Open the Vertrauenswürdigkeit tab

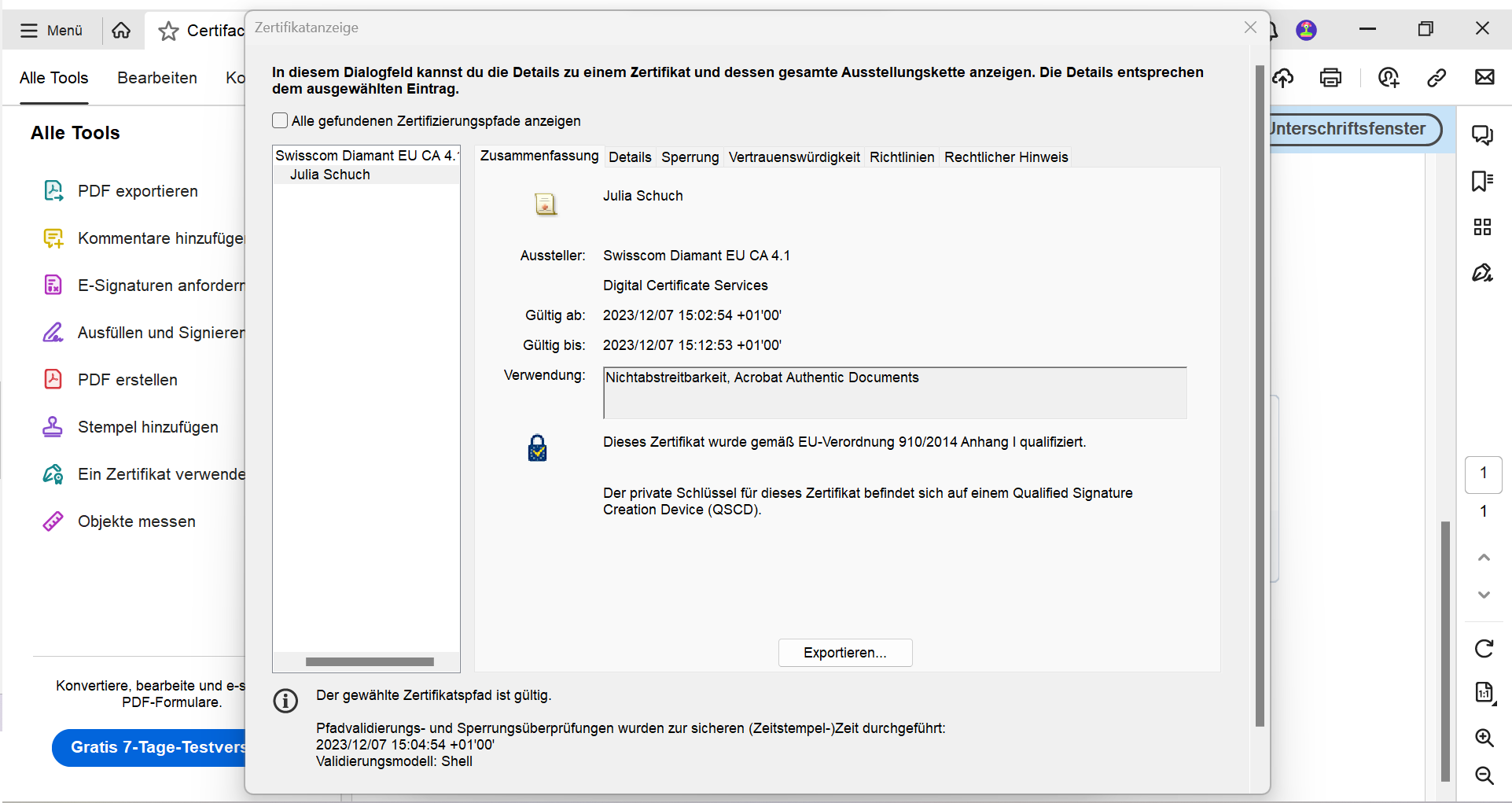pos(794,157)
